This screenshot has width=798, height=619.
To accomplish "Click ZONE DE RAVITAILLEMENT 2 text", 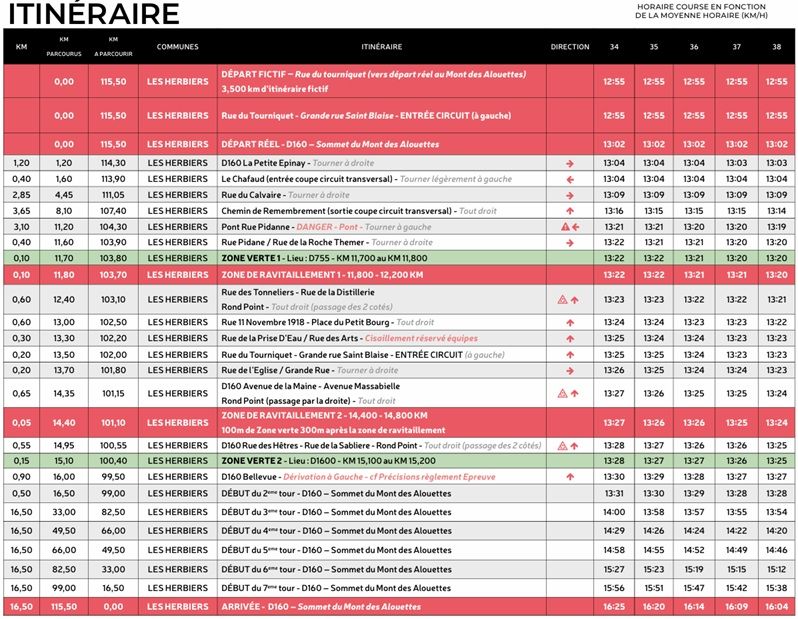I will tap(324, 415).
